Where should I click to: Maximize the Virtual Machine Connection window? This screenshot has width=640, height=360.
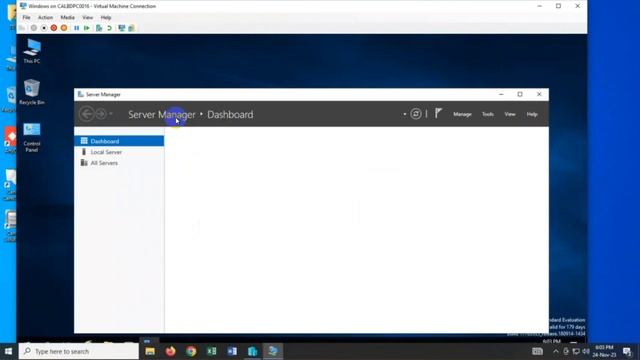pos(558,6)
